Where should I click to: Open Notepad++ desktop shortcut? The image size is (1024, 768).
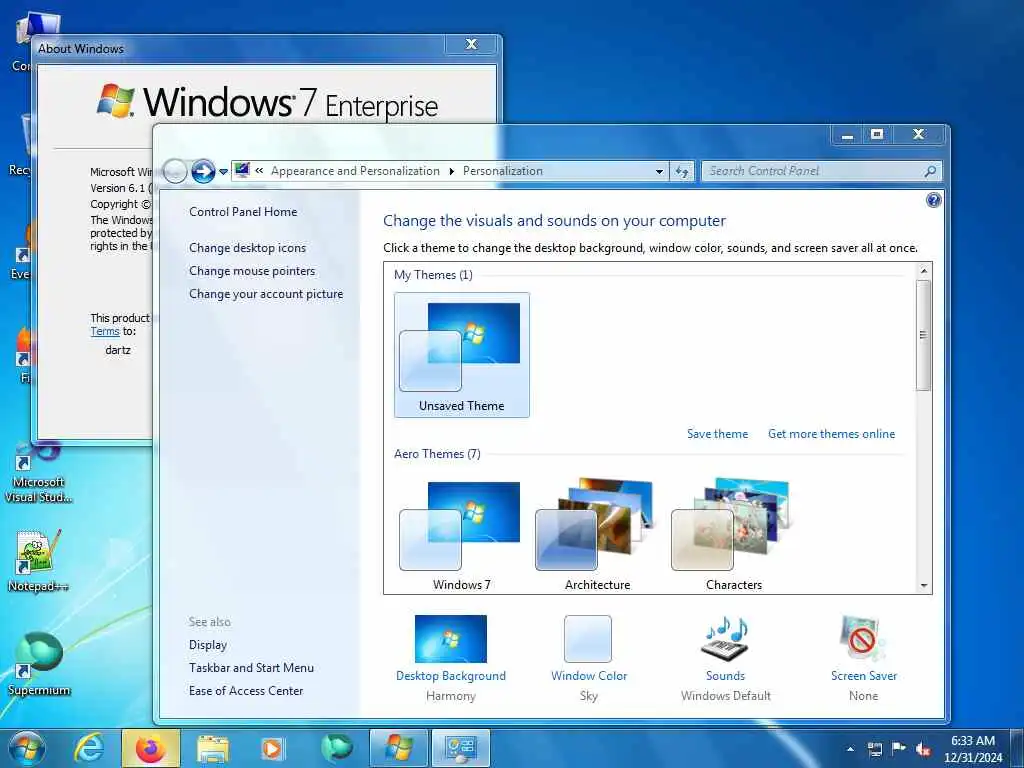click(38, 560)
